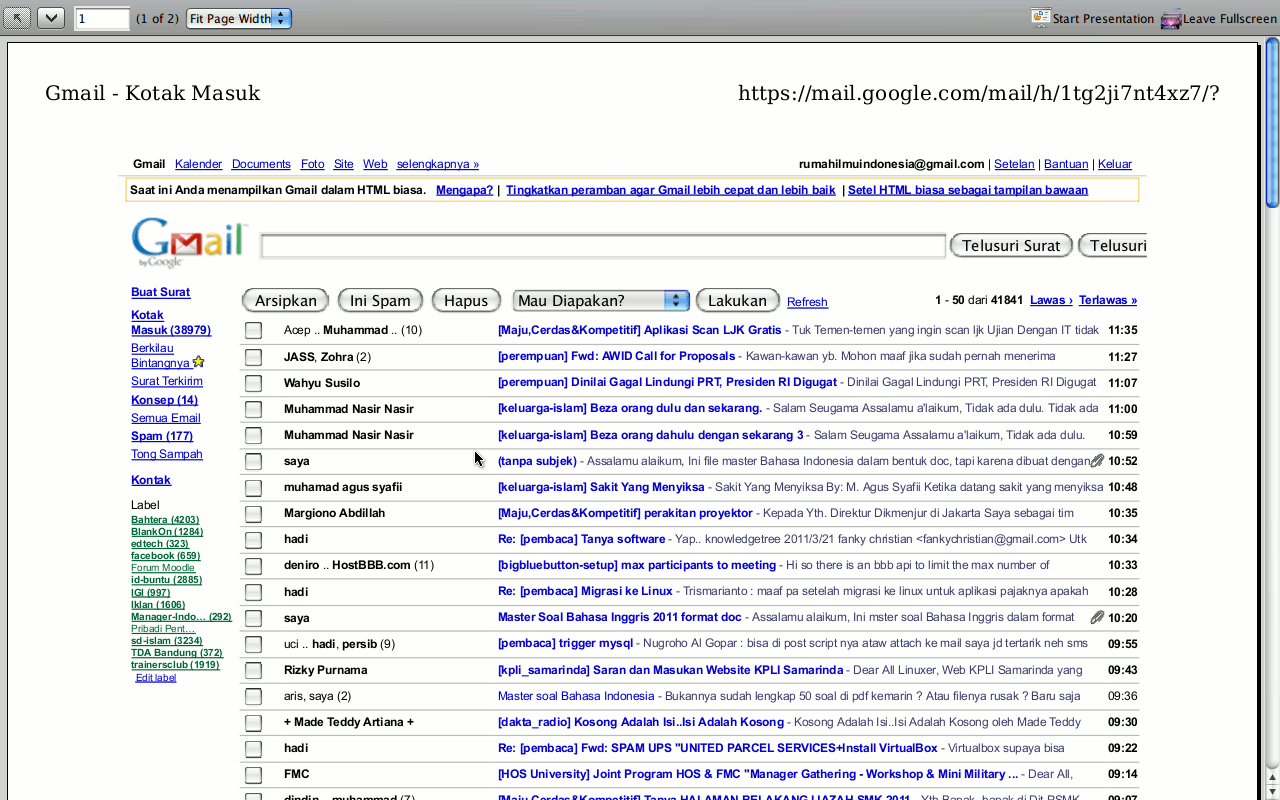The height and width of the screenshot is (800, 1280).
Task: Click Buat Surat to compose
Action: pos(160,292)
